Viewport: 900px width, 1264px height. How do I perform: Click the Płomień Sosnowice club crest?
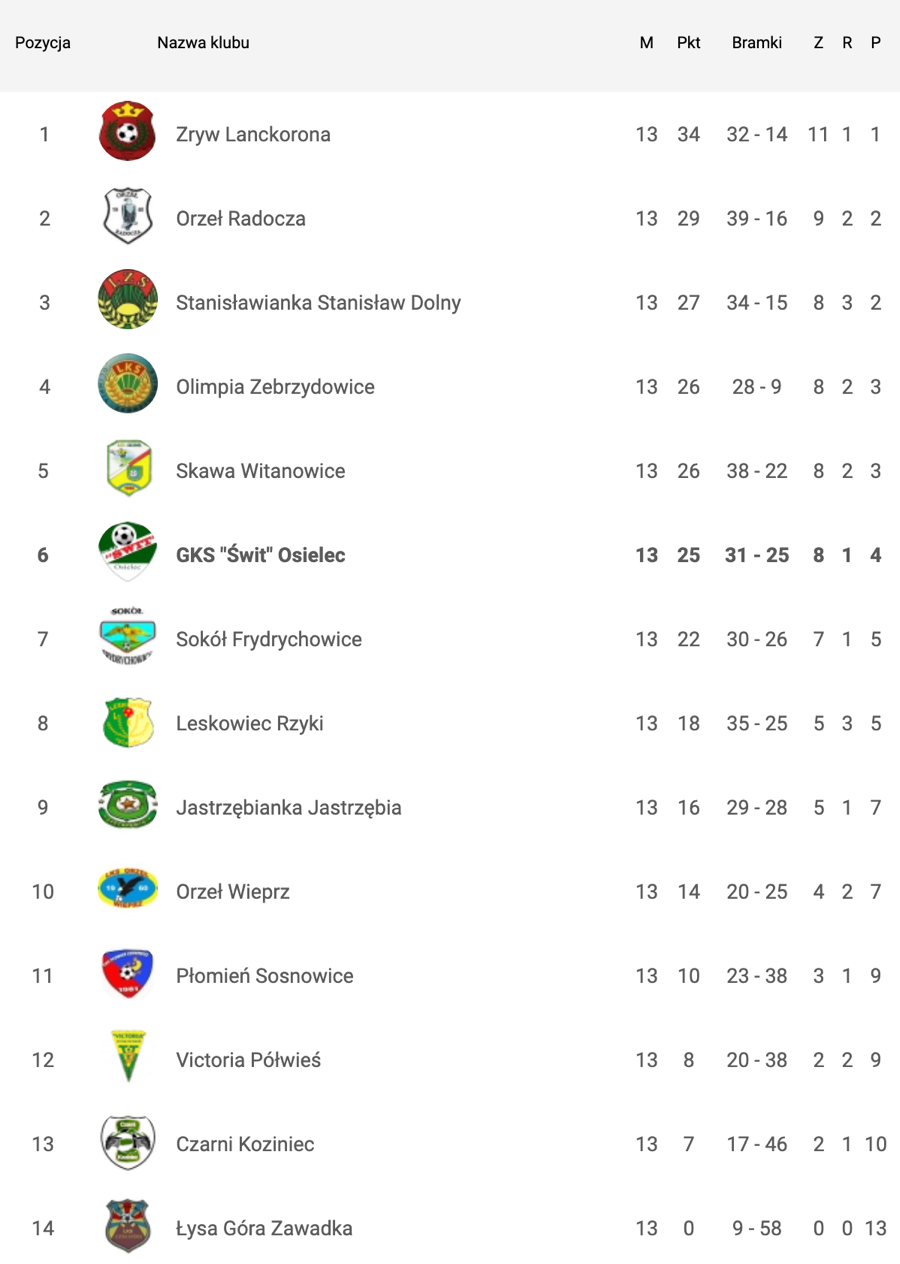tap(128, 974)
